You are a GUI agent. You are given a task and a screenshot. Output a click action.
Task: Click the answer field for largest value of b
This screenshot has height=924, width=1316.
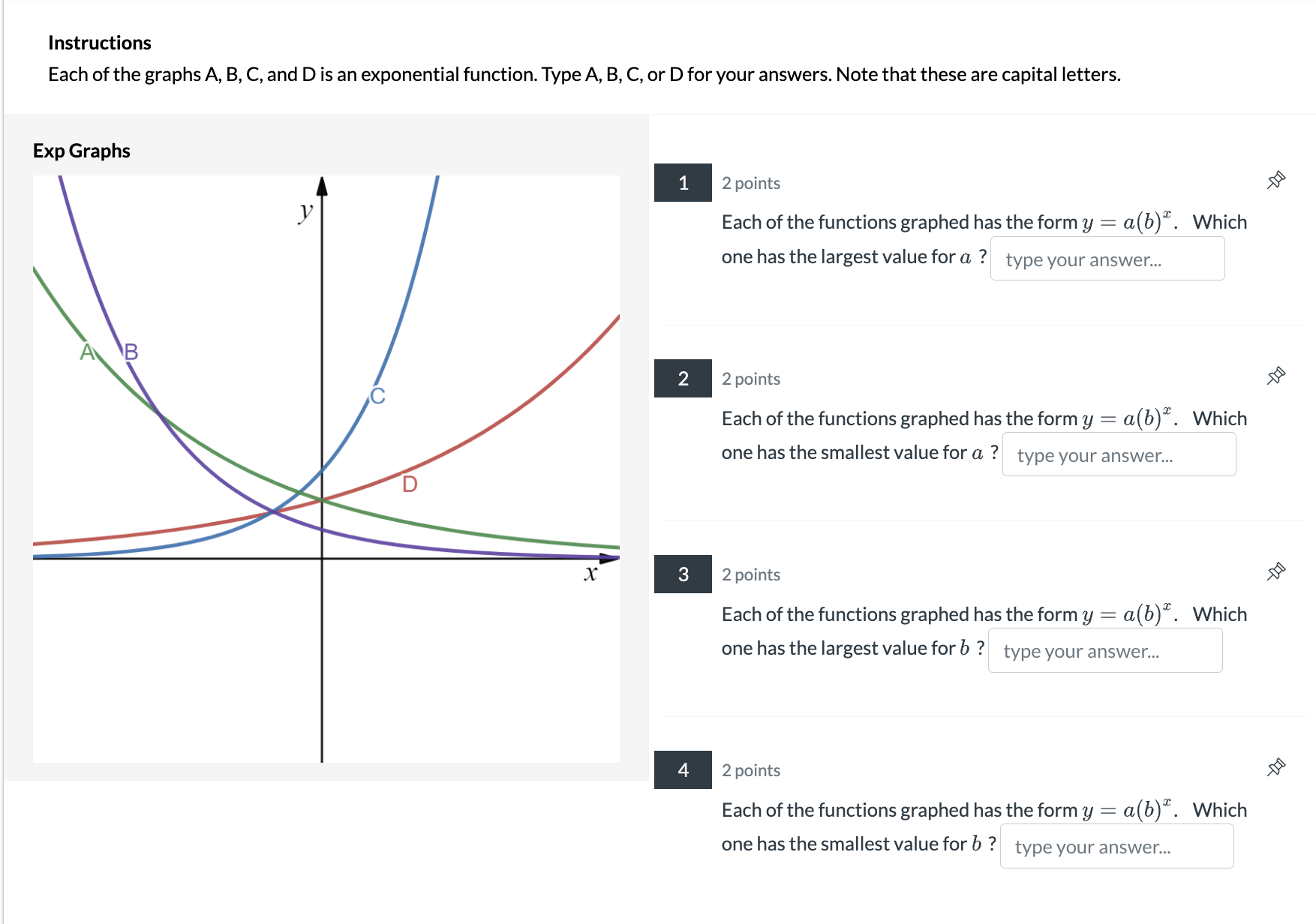point(1106,650)
